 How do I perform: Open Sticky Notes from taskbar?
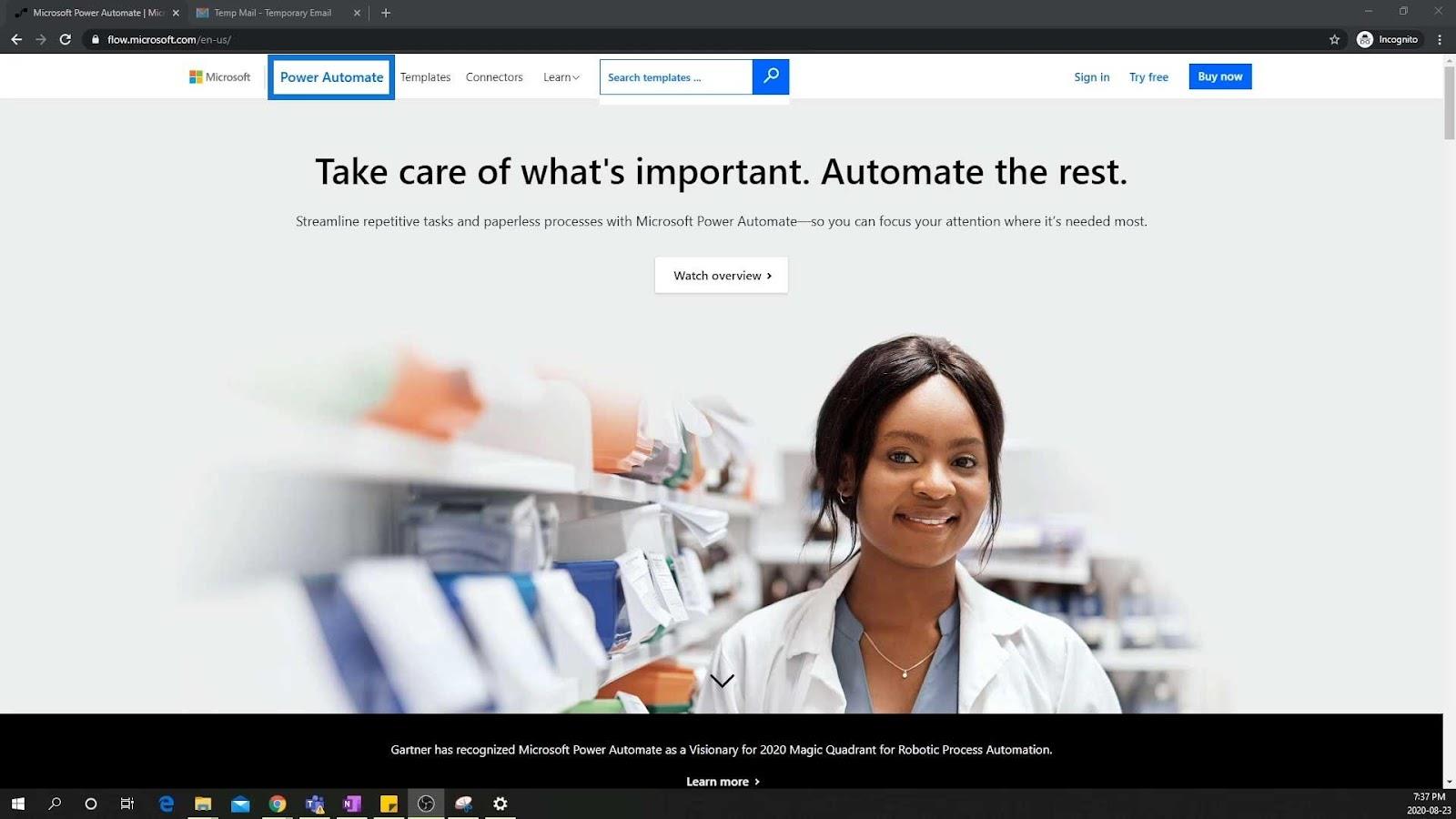[x=389, y=804]
